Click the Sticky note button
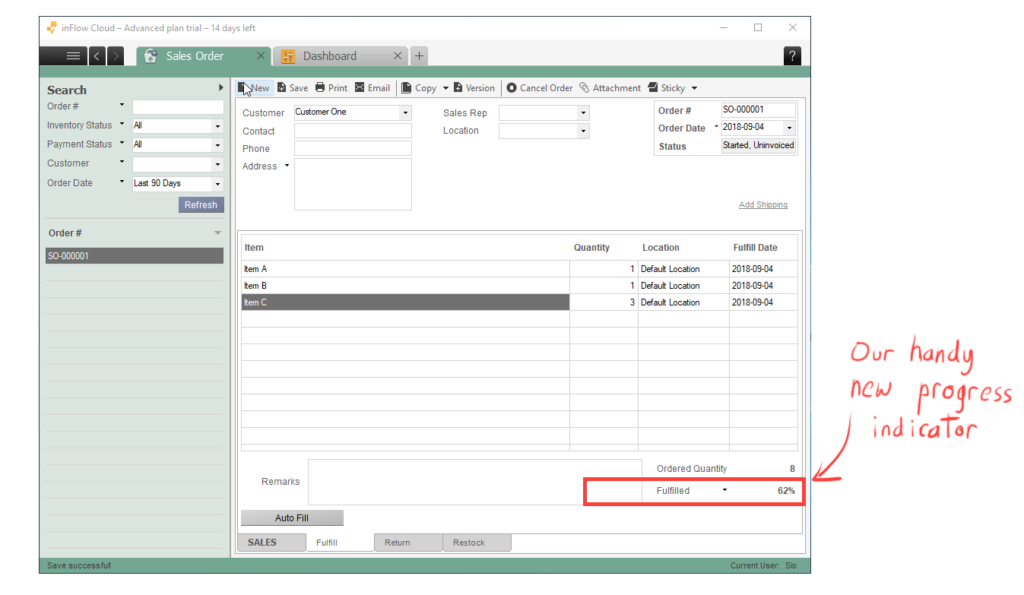 click(666, 88)
